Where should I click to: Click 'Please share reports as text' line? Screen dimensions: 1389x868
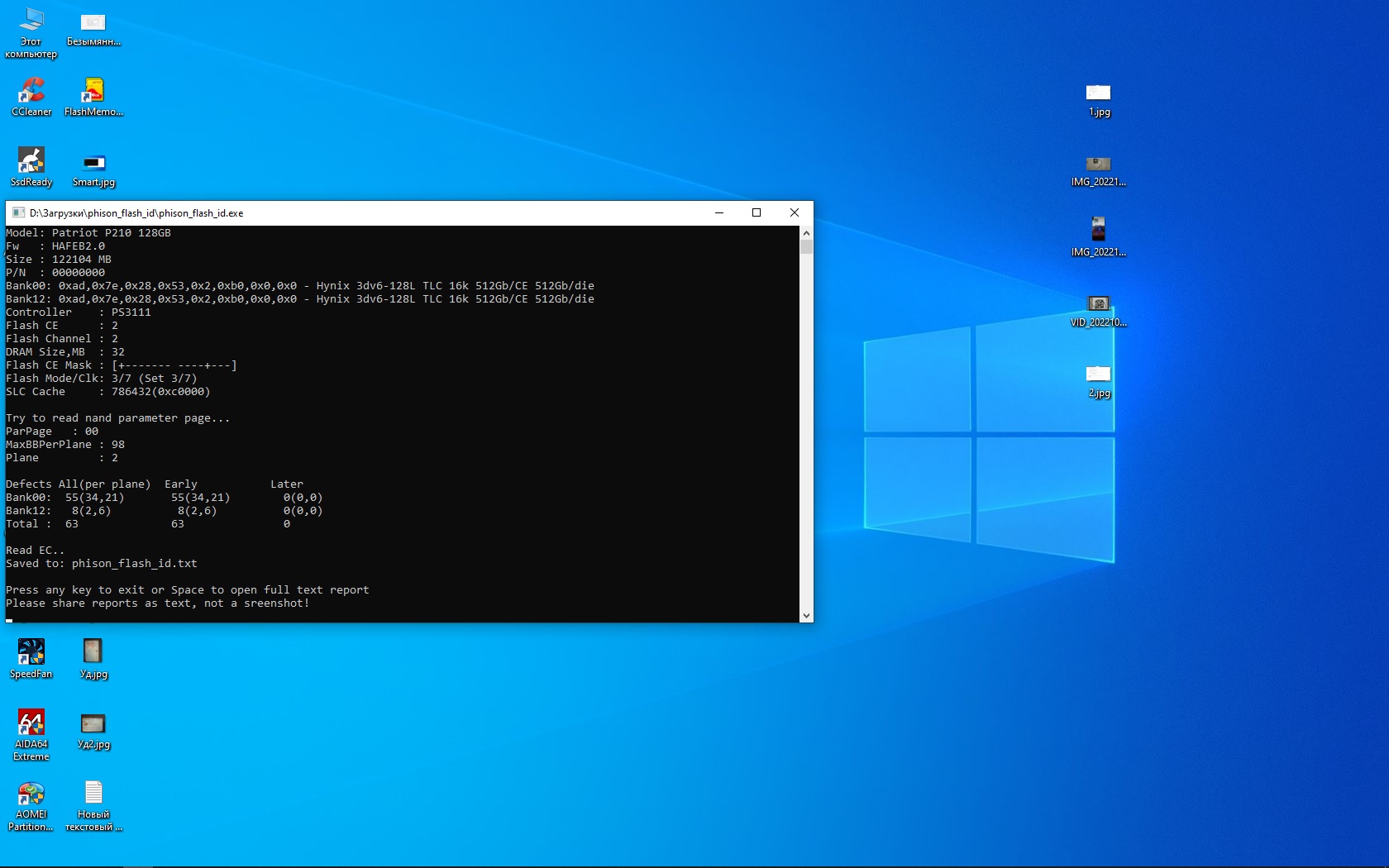[x=158, y=603]
